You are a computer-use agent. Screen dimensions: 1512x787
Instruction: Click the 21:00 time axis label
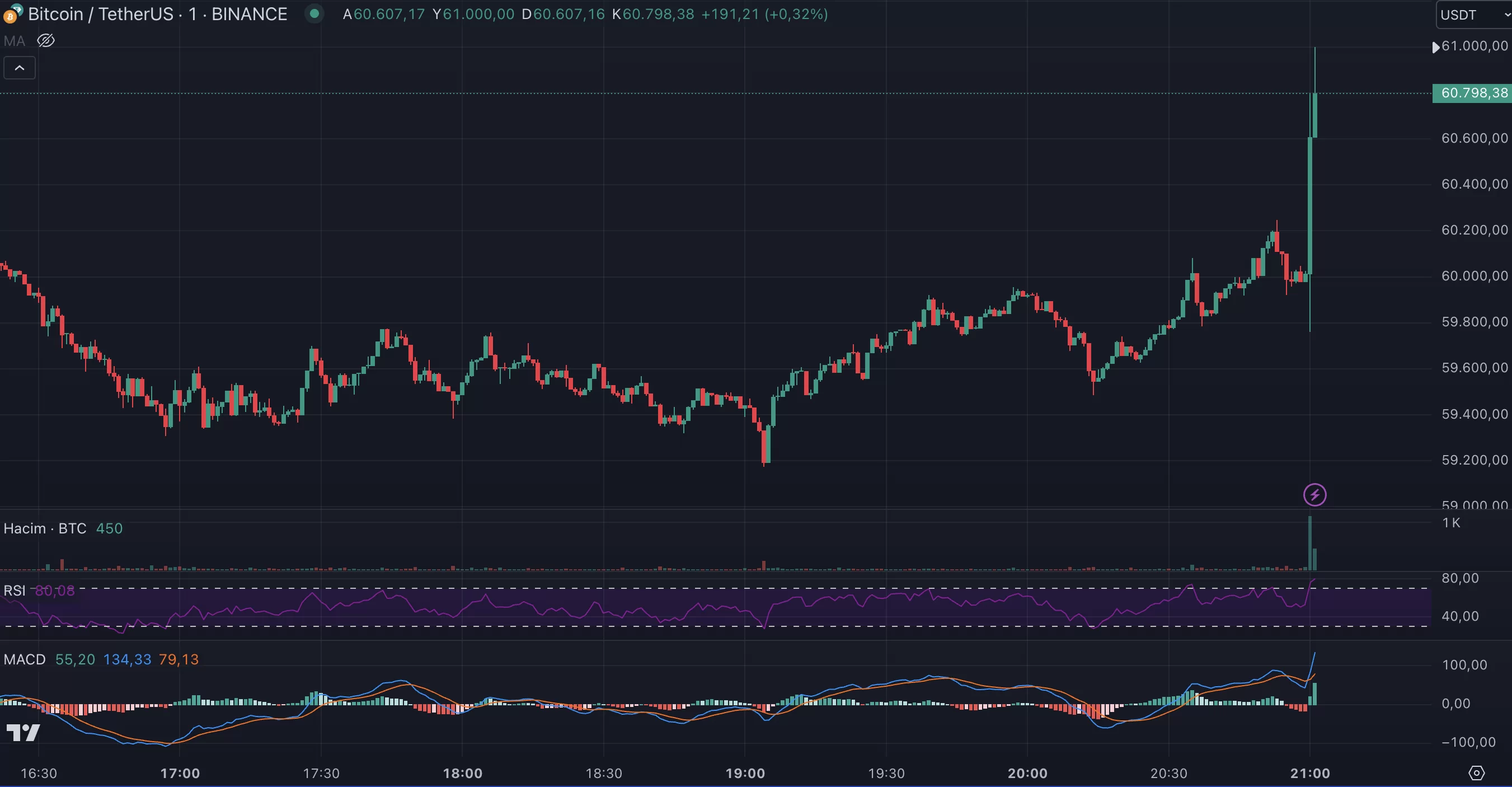[1309, 773]
